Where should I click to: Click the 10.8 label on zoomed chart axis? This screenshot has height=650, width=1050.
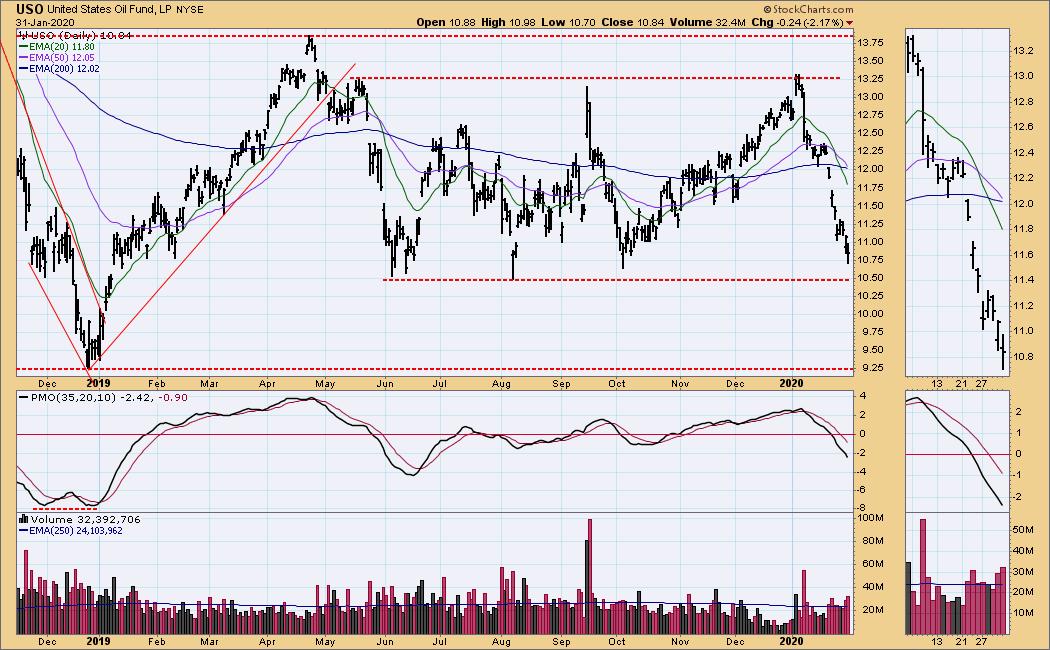click(1023, 357)
